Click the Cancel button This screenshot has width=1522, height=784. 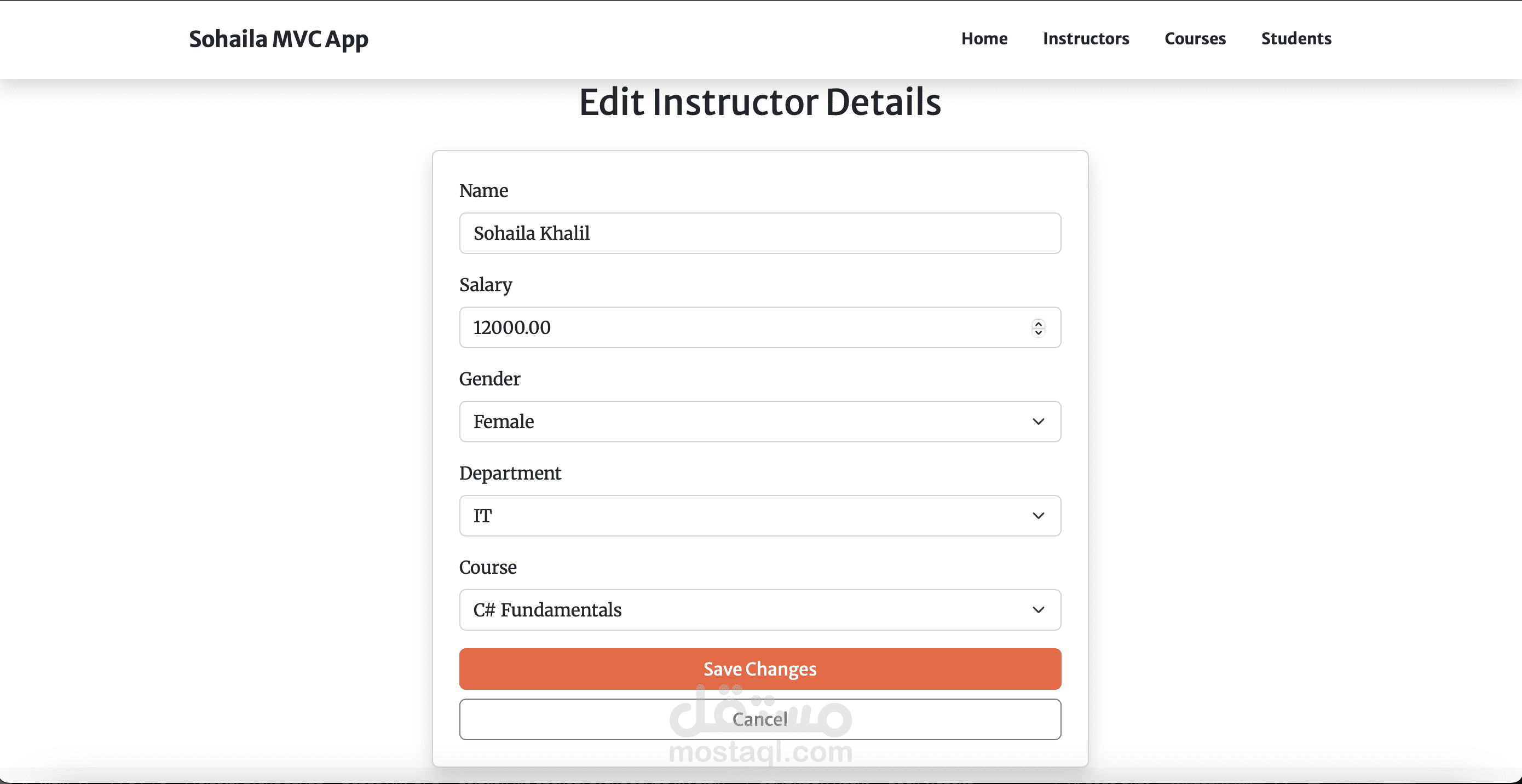pos(759,719)
